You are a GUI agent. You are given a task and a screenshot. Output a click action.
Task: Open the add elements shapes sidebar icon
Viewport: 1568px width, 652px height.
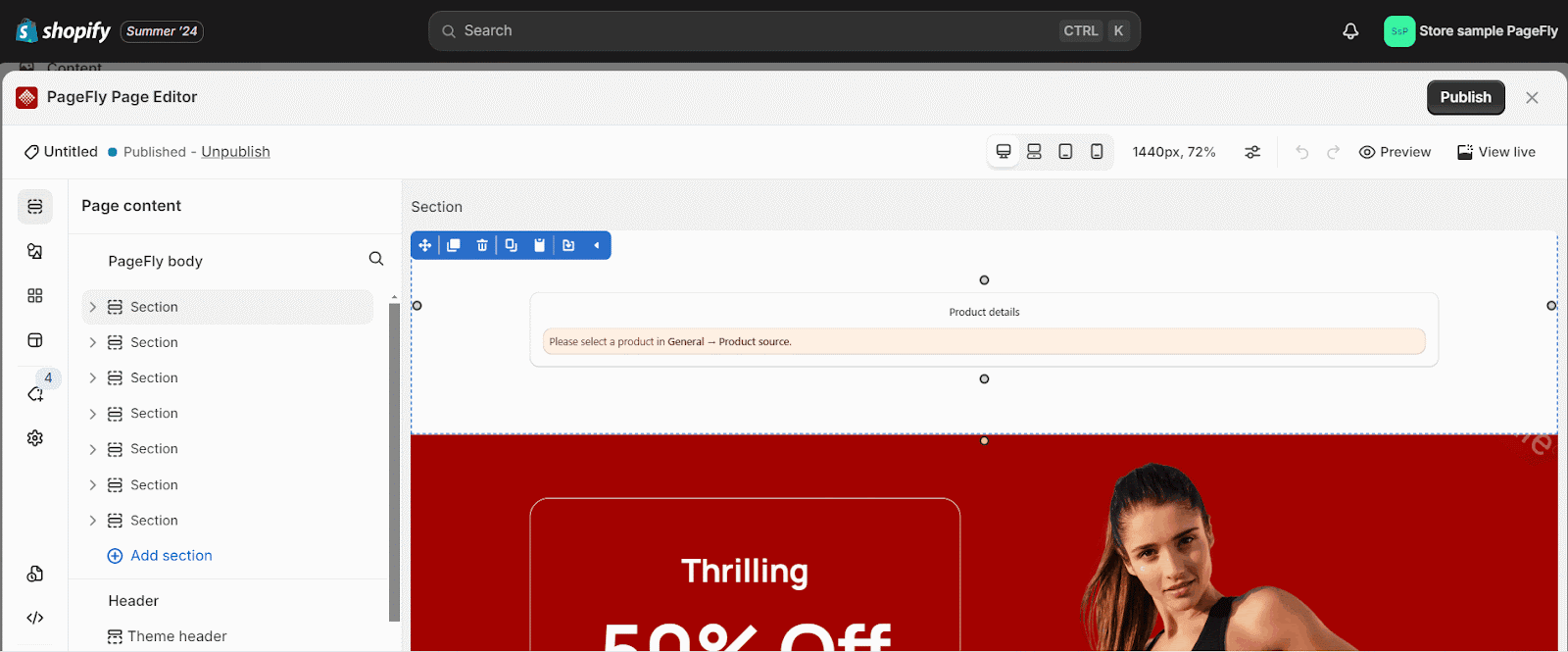(35, 251)
